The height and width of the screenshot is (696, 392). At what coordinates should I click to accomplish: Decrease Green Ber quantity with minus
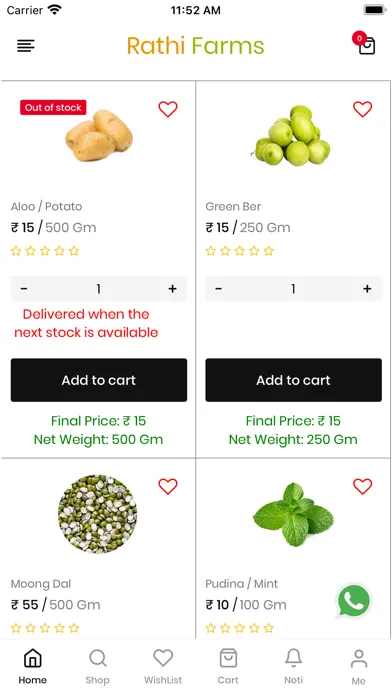point(218,289)
